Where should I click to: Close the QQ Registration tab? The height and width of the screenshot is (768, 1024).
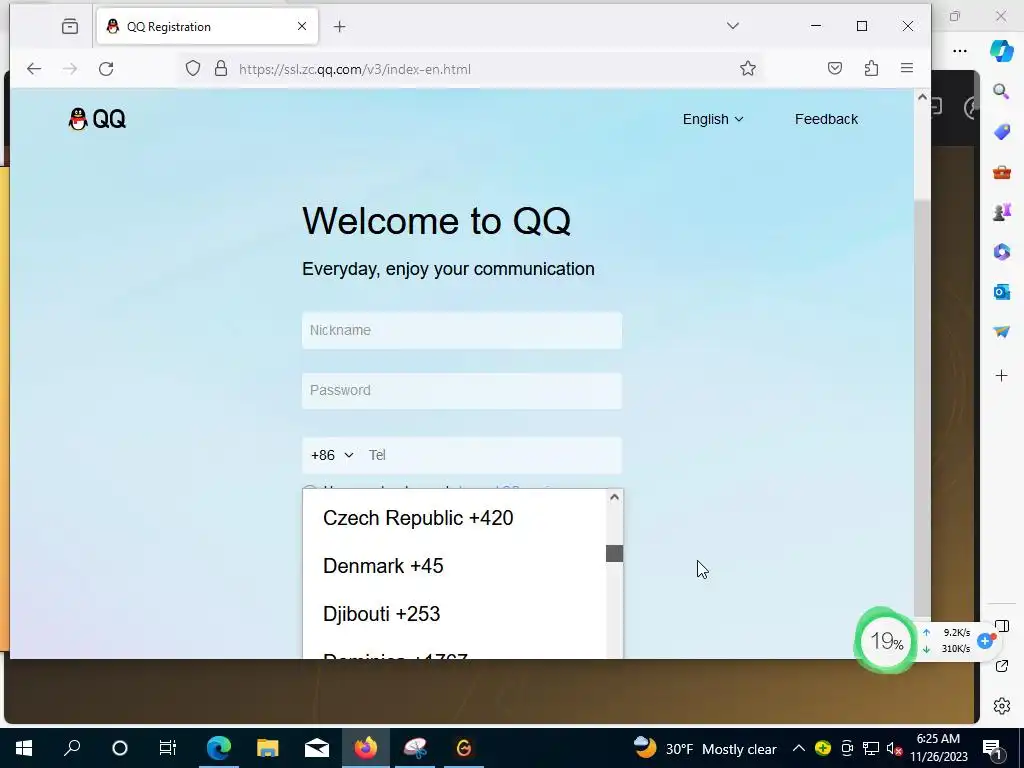(x=302, y=26)
